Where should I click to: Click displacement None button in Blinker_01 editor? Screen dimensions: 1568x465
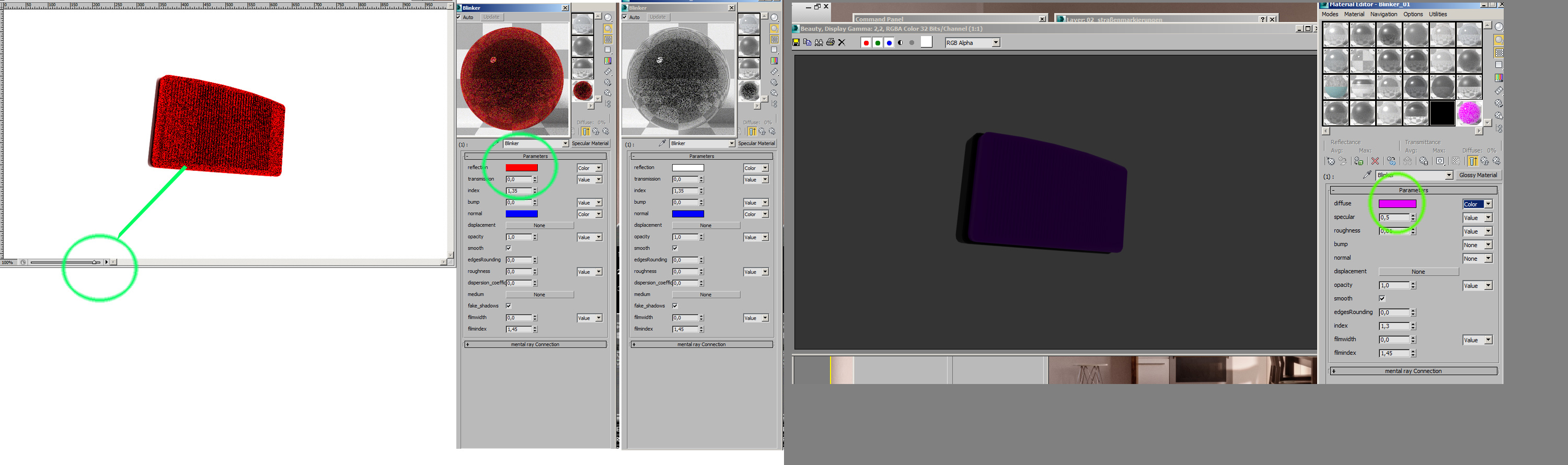pyautogui.click(x=1419, y=272)
